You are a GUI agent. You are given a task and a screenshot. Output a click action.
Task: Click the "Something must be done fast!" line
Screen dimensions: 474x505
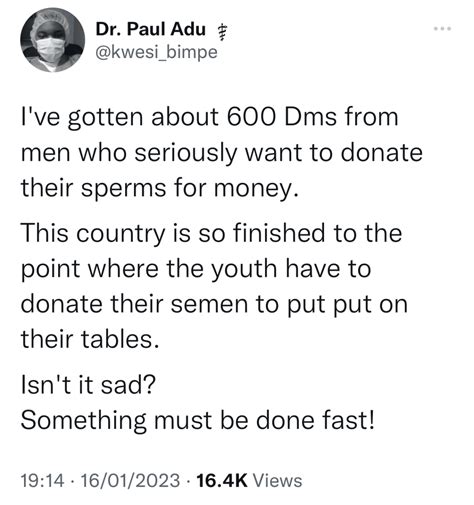coord(198,421)
